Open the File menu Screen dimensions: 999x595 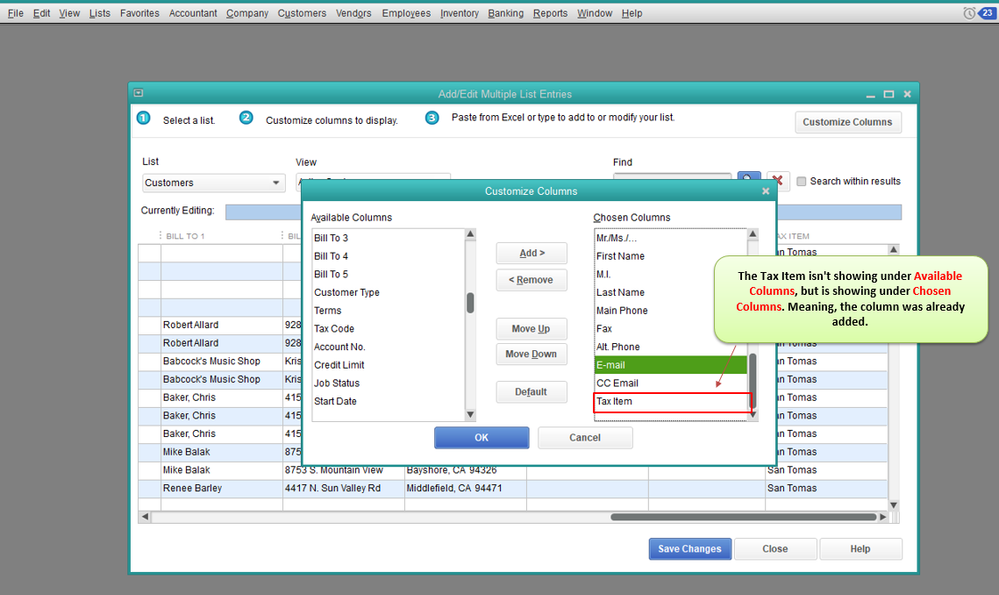coord(15,13)
